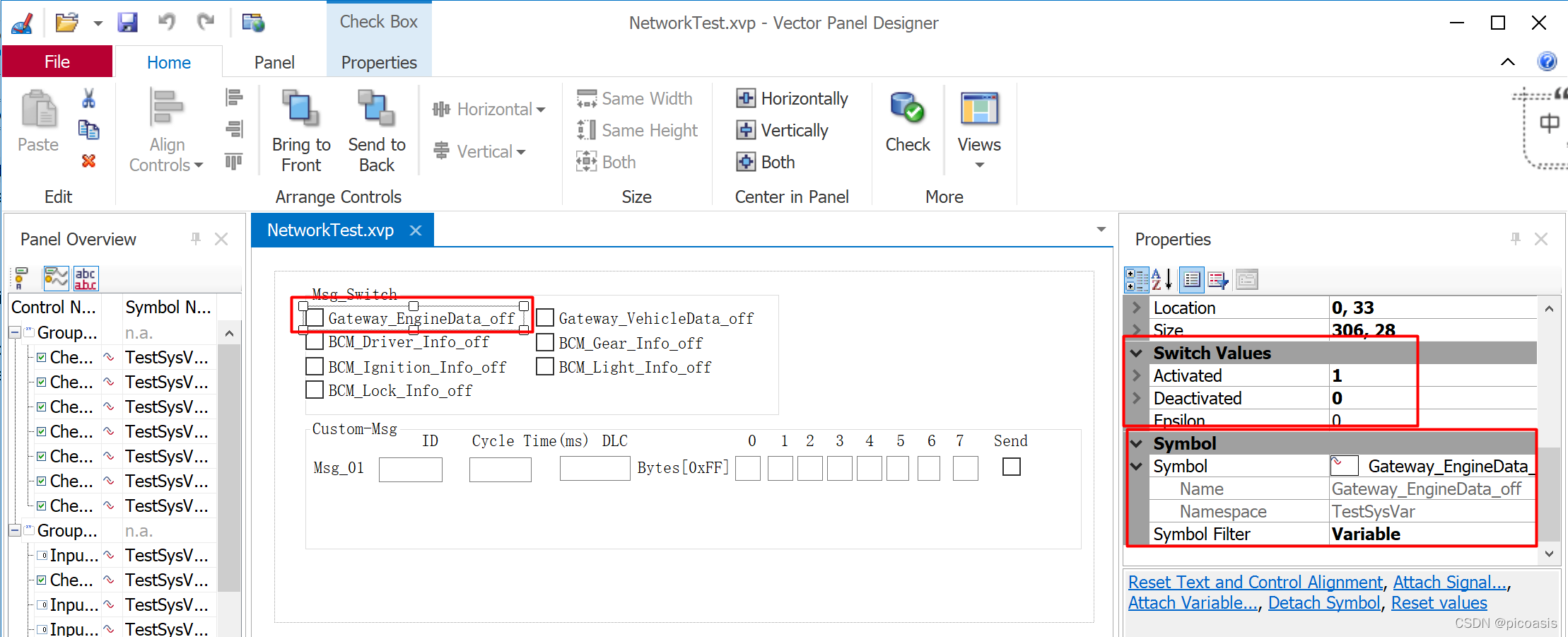Toggle the BCM_Lock_Info_off checkbox

coord(315,390)
